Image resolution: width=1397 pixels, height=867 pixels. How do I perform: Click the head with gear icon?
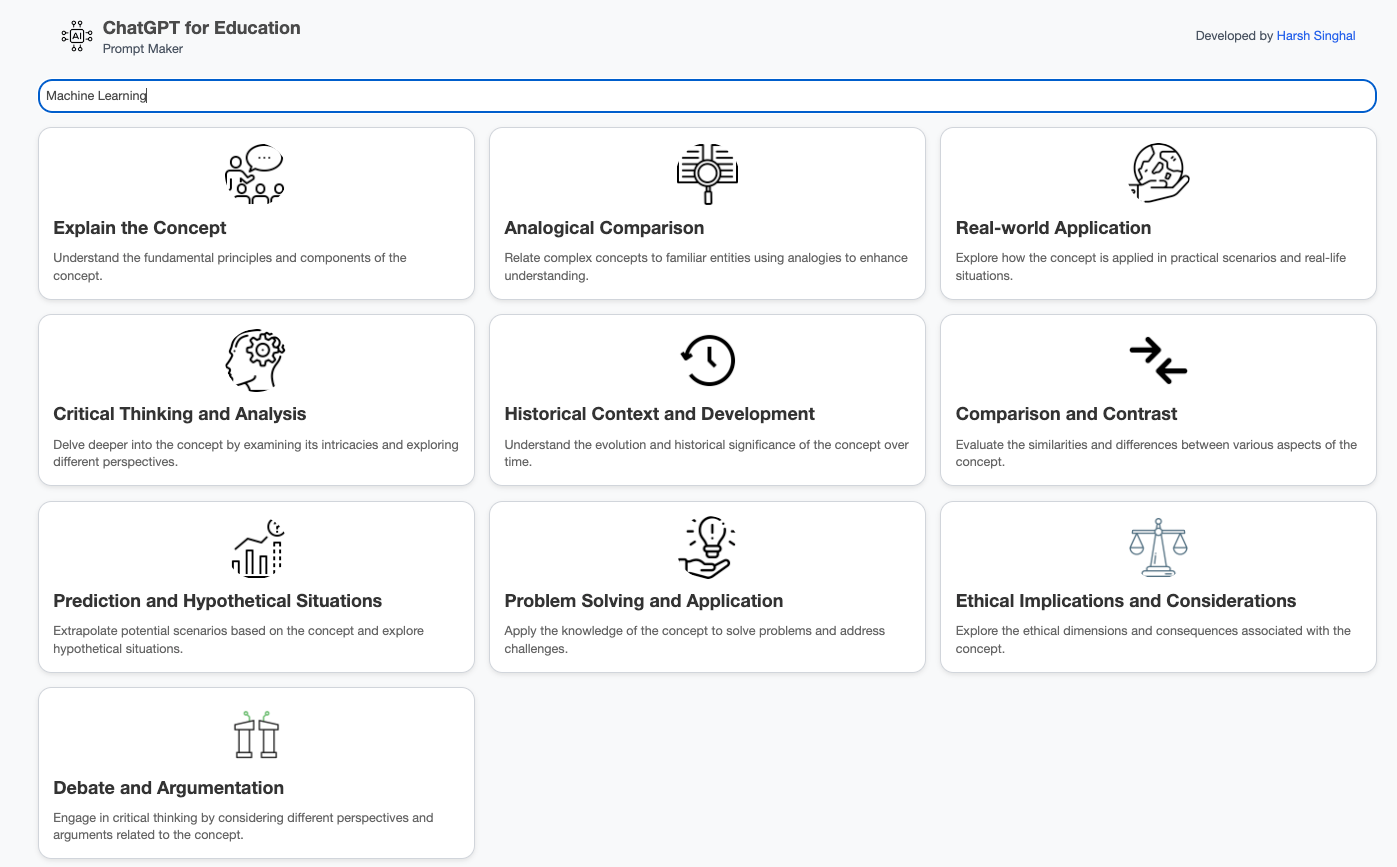255,360
